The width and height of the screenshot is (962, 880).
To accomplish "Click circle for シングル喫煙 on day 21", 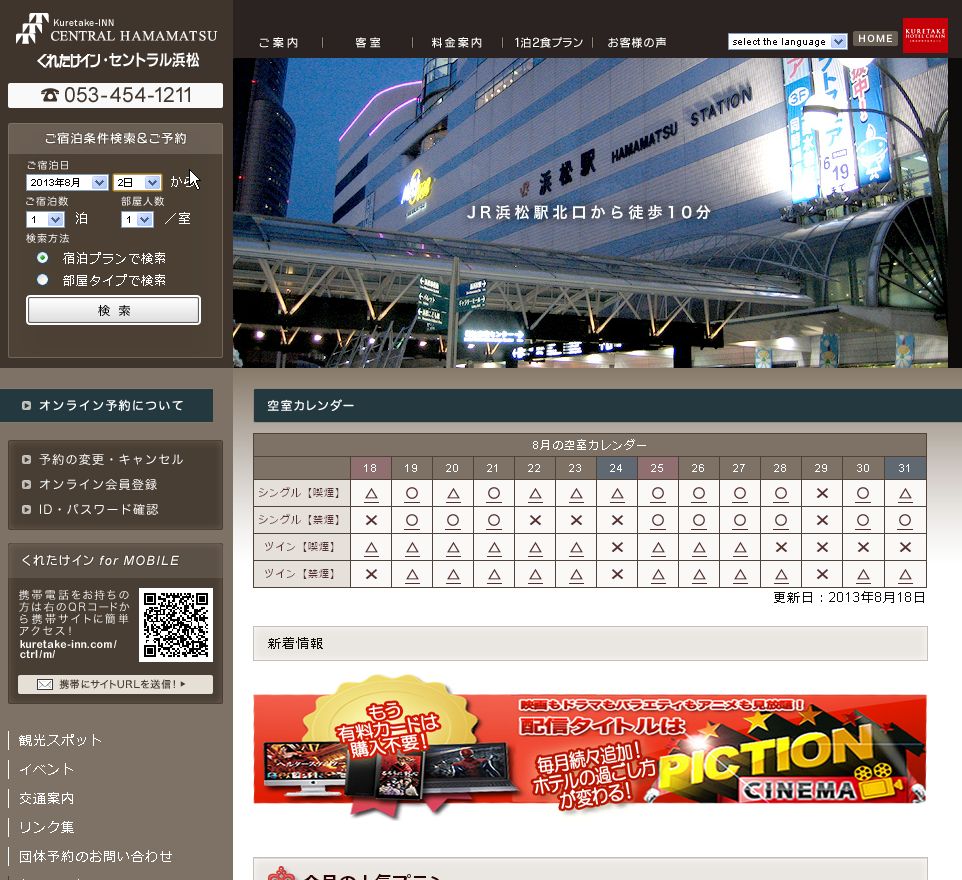I will [494, 494].
